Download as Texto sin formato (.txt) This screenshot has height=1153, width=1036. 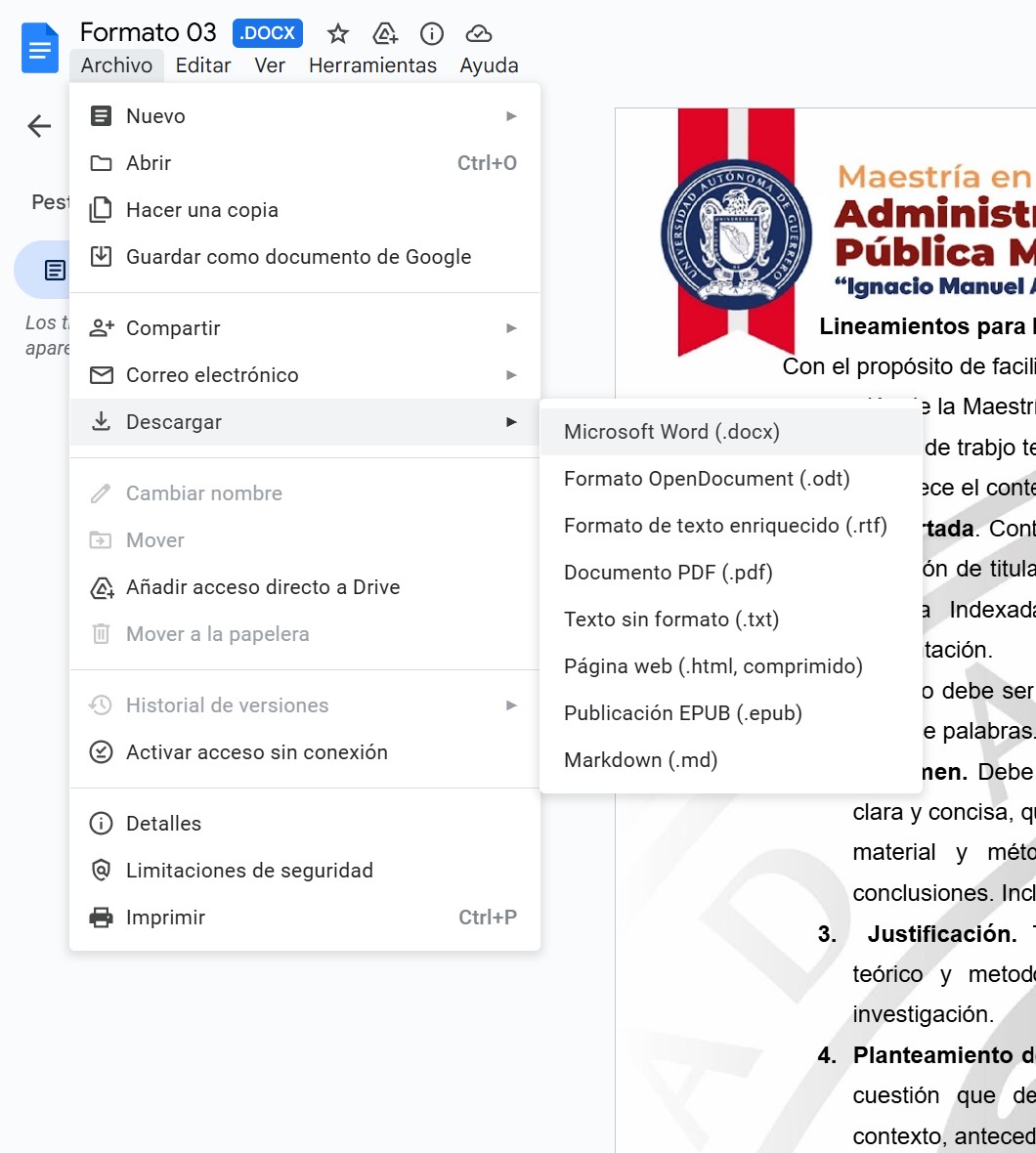click(x=731, y=619)
